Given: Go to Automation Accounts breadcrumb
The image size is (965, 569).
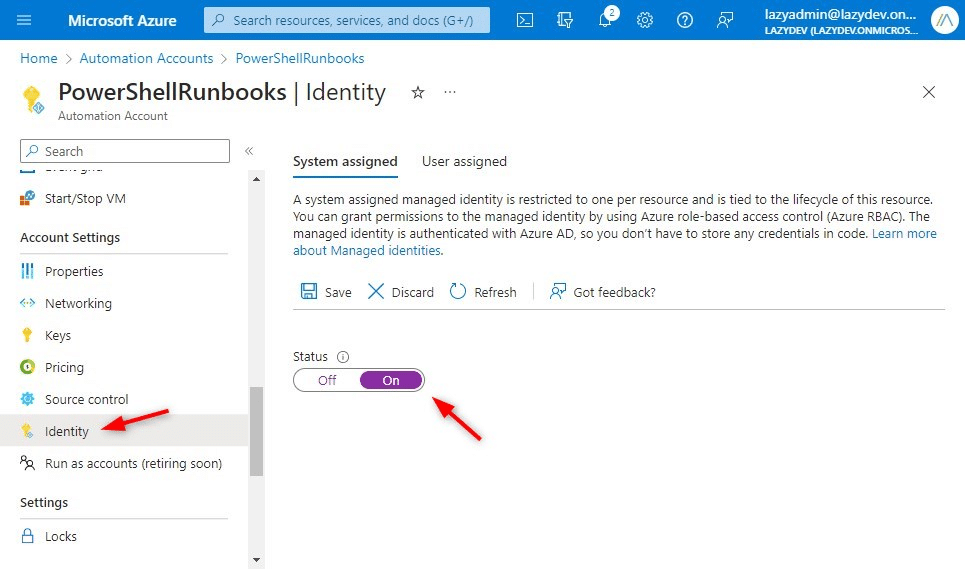Looking at the screenshot, I should pyautogui.click(x=146, y=58).
